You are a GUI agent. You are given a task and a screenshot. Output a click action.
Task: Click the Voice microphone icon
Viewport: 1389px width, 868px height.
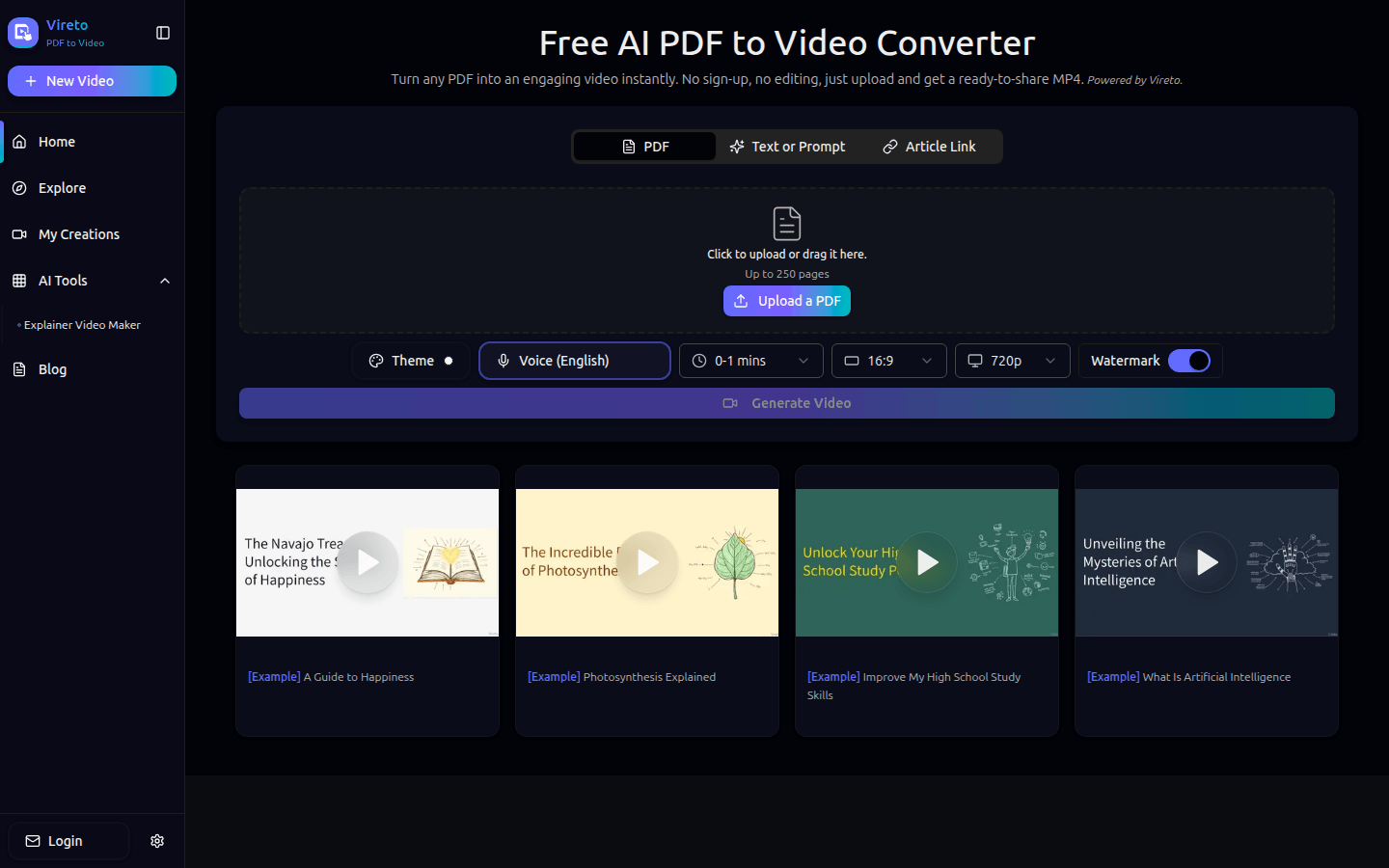point(504,361)
